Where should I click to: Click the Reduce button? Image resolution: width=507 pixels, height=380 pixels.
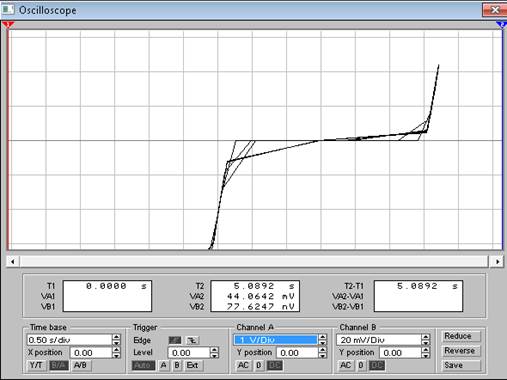(461, 336)
